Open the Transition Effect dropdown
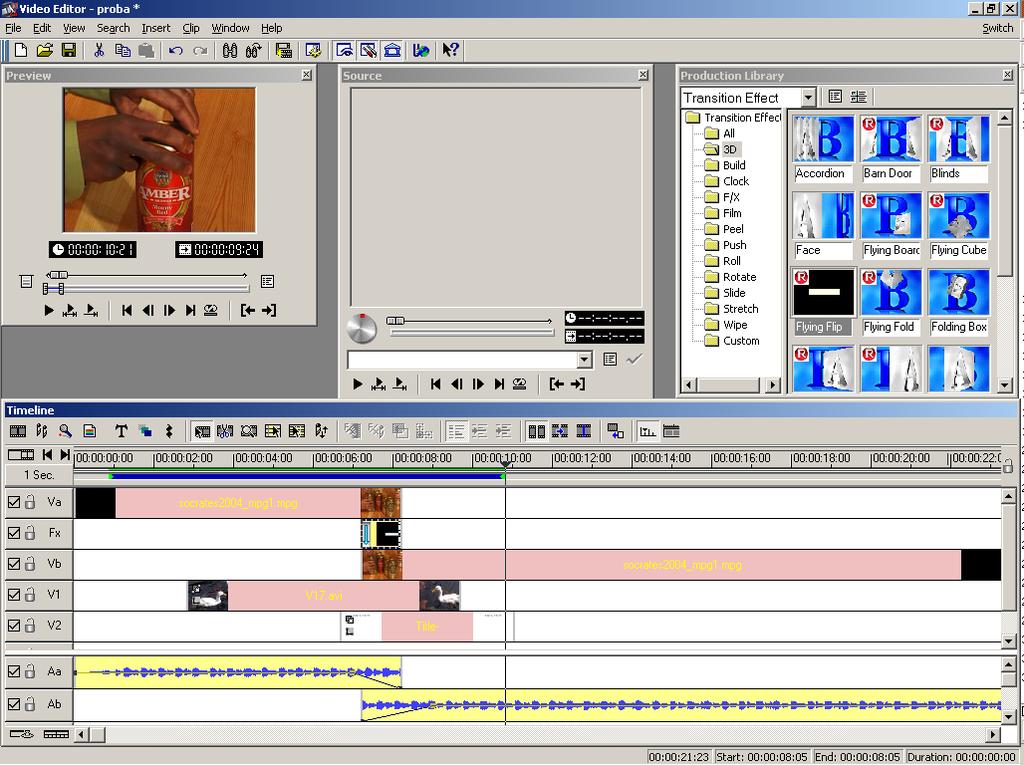This screenshot has width=1024, height=765. click(x=808, y=97)
